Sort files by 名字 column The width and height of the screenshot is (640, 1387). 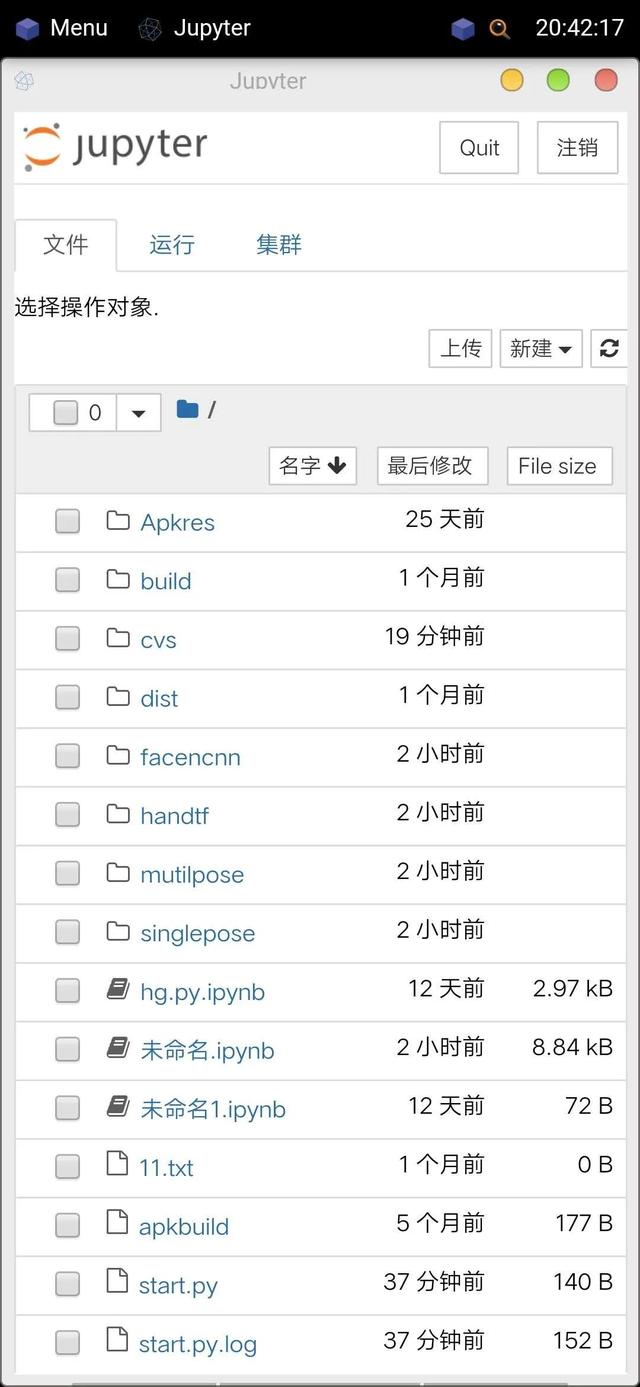[x=312, y=466]
